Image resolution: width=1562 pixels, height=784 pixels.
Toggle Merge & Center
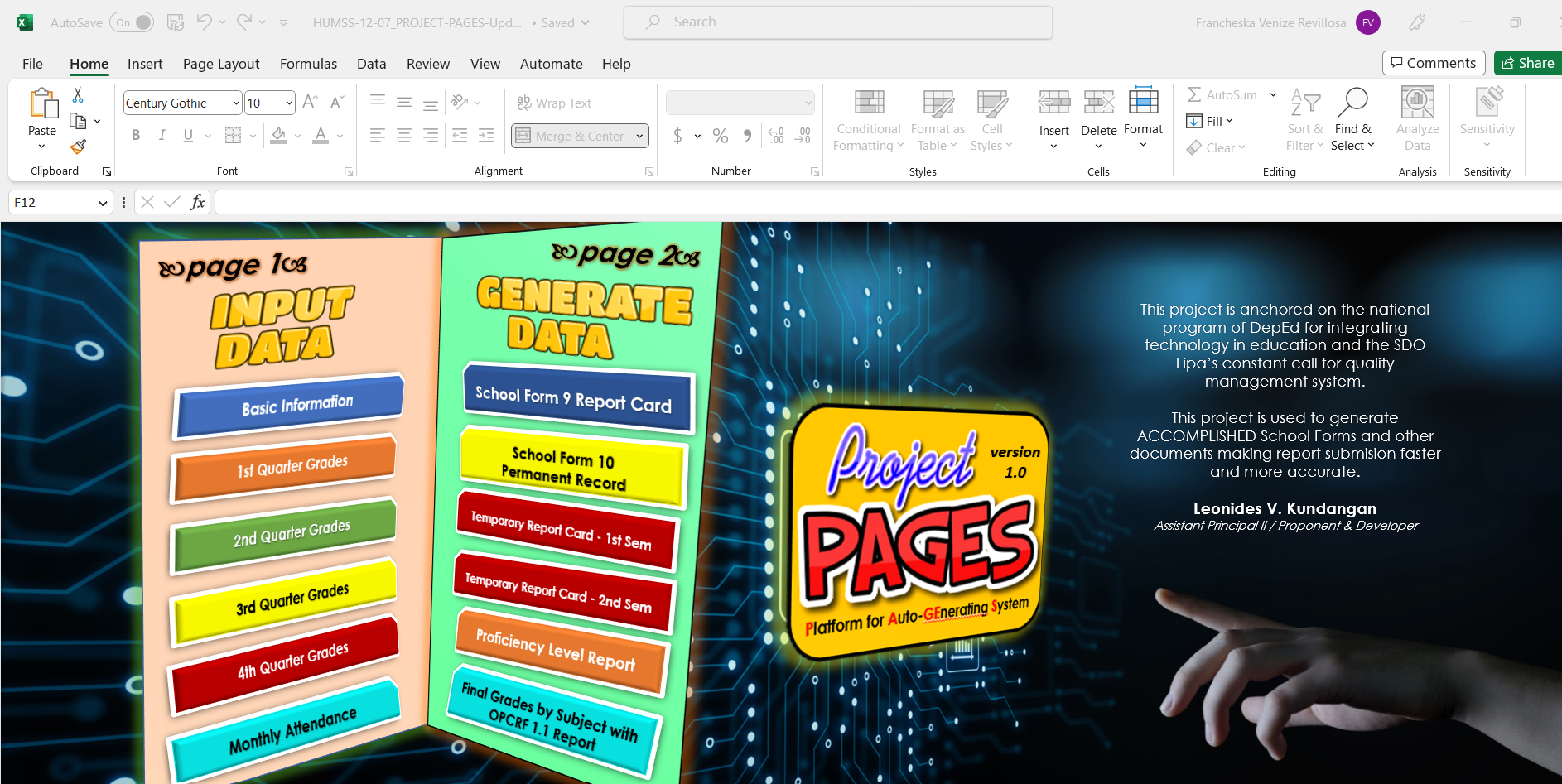click(x=571, y=136)
